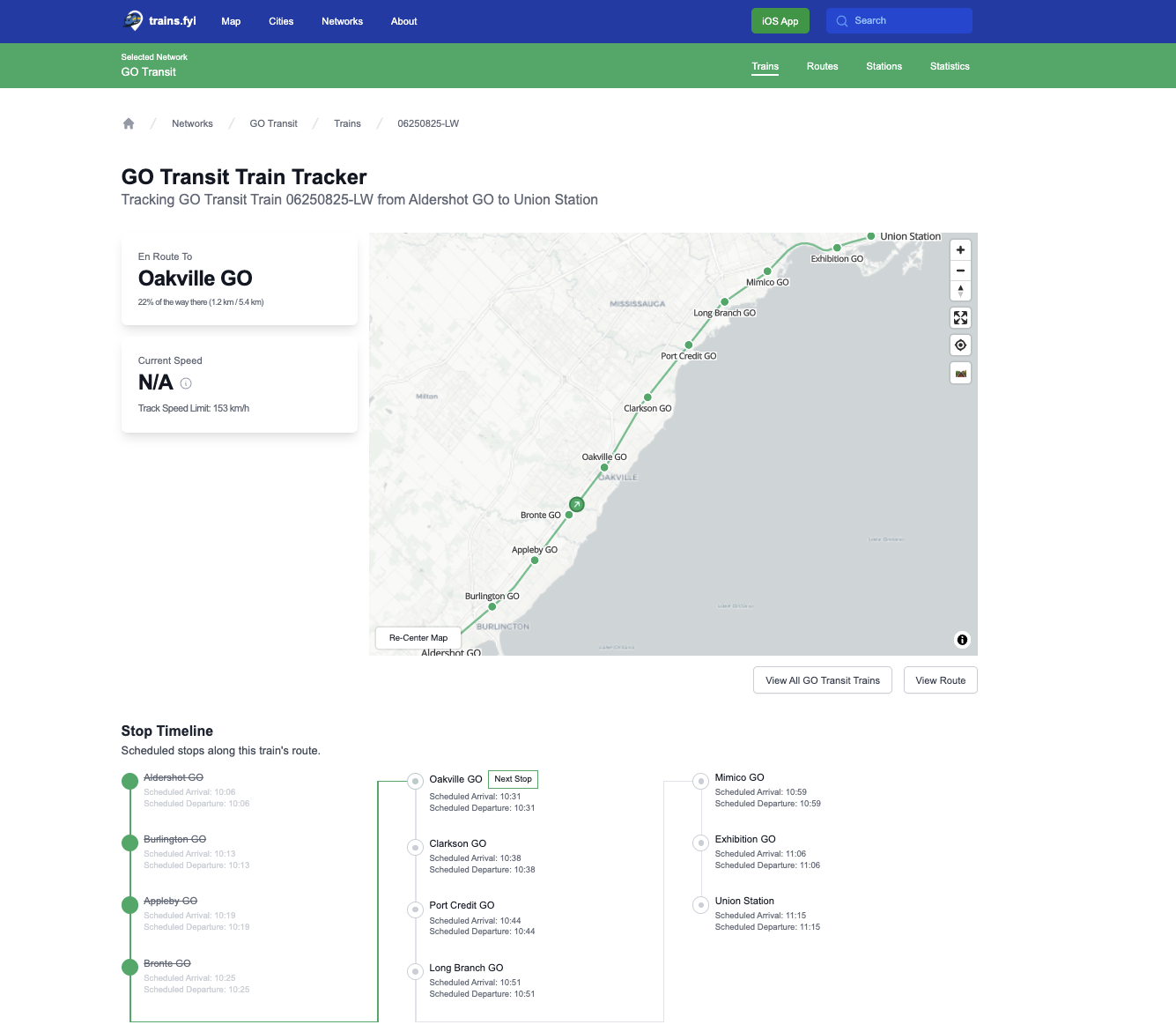The image size is (1176, 1032).
Task: Click the View Route button
Action: pyautogui.click(x=940, y=680)
